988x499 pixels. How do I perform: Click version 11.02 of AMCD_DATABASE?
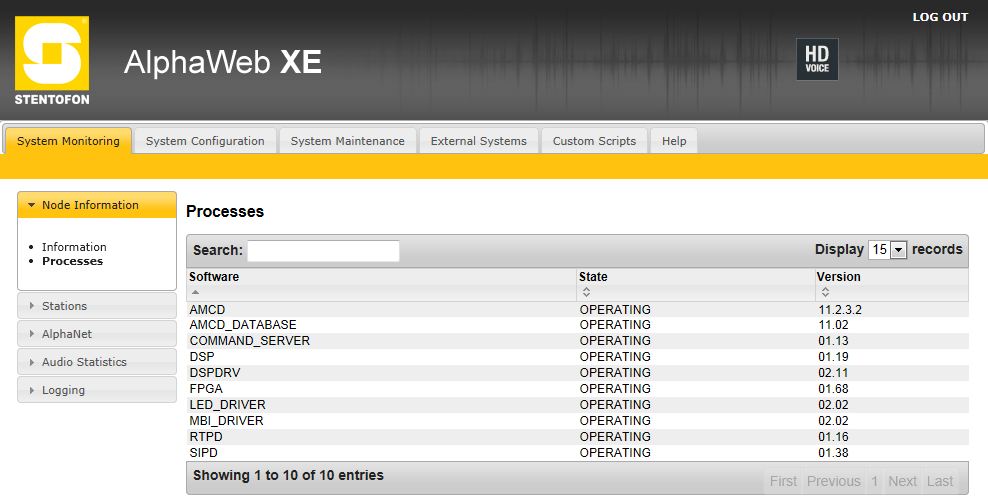point(833,325)
